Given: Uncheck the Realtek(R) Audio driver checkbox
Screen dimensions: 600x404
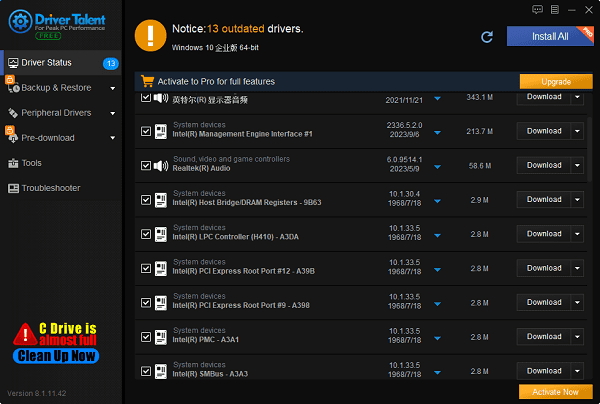Looking at the screenshot, I should [146, 166].
